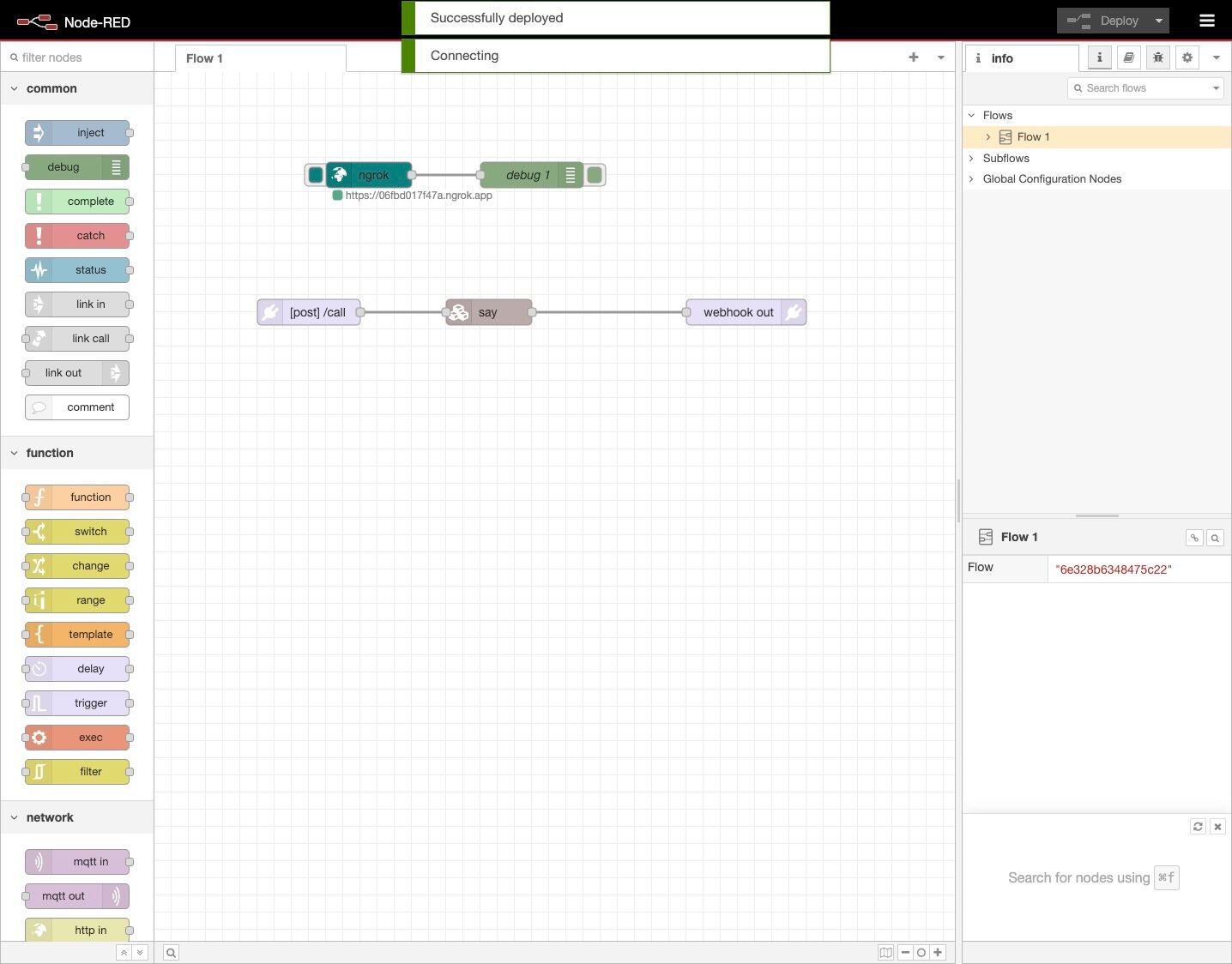Select the Flow 1 workspace tab

click(204, 58)
